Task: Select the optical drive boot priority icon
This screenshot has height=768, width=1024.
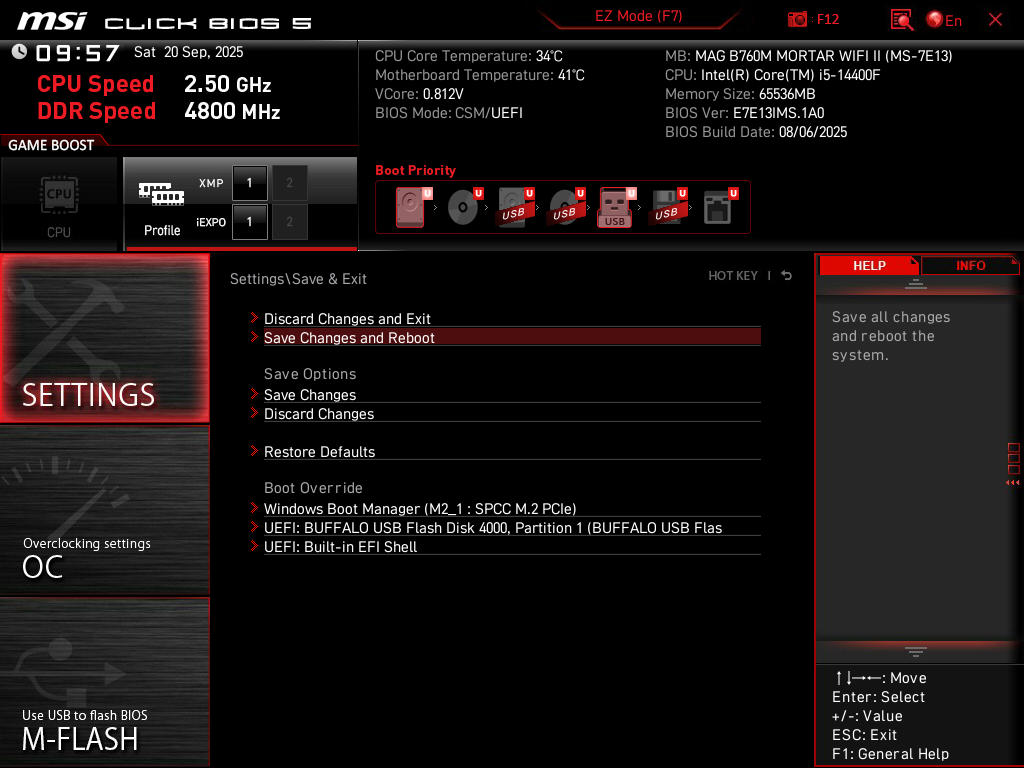Action: coord(463,207)
